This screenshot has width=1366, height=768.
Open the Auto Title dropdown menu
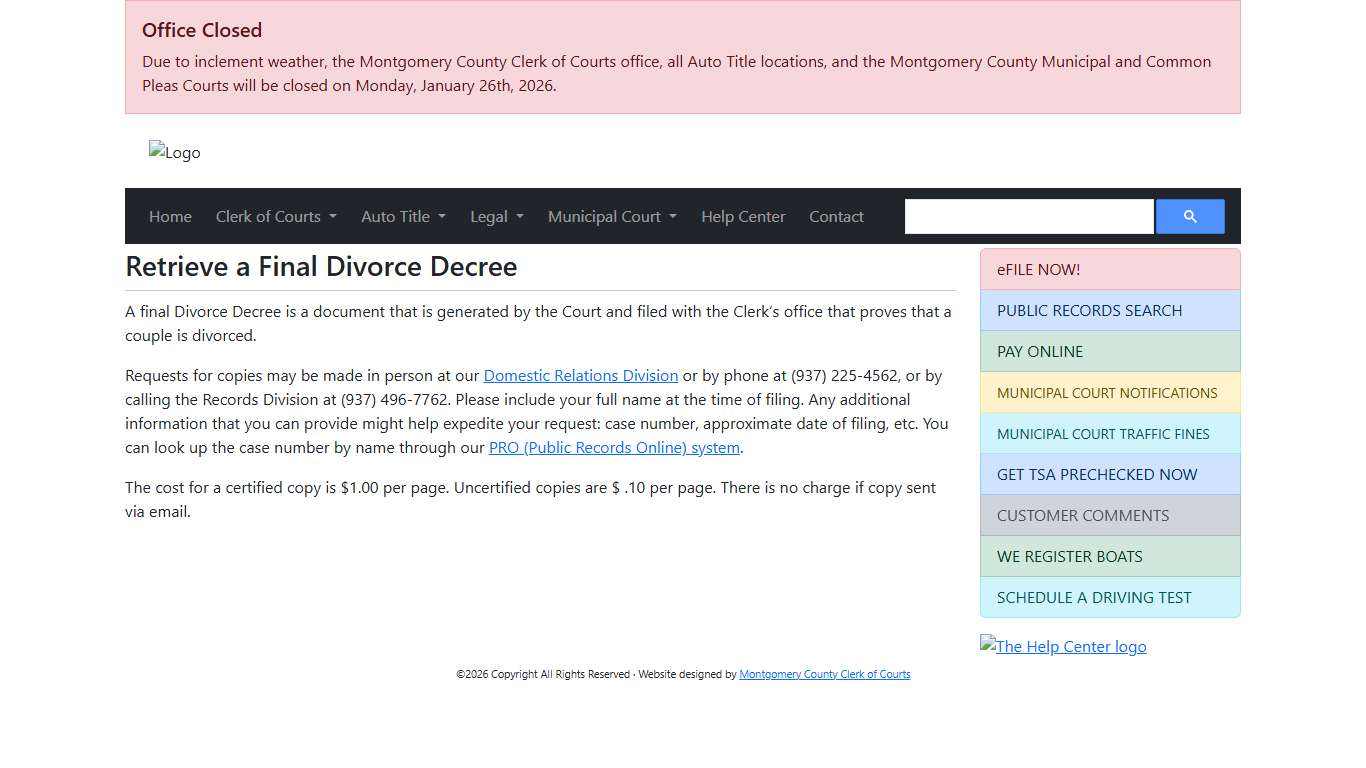(403, 217)
